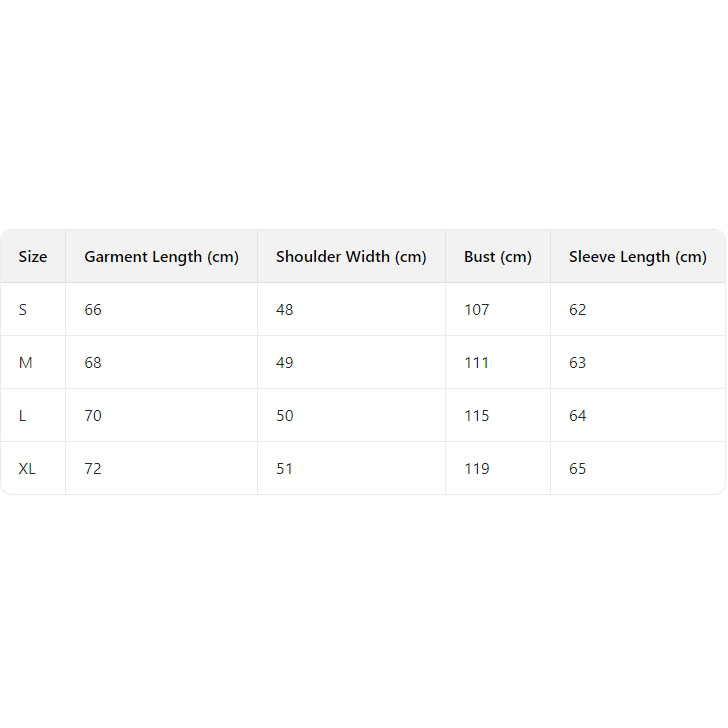Image resolution: width=728 pixels, height=728 pixels.
Task: Select sleeve length value 62
Action: [578, 310]
